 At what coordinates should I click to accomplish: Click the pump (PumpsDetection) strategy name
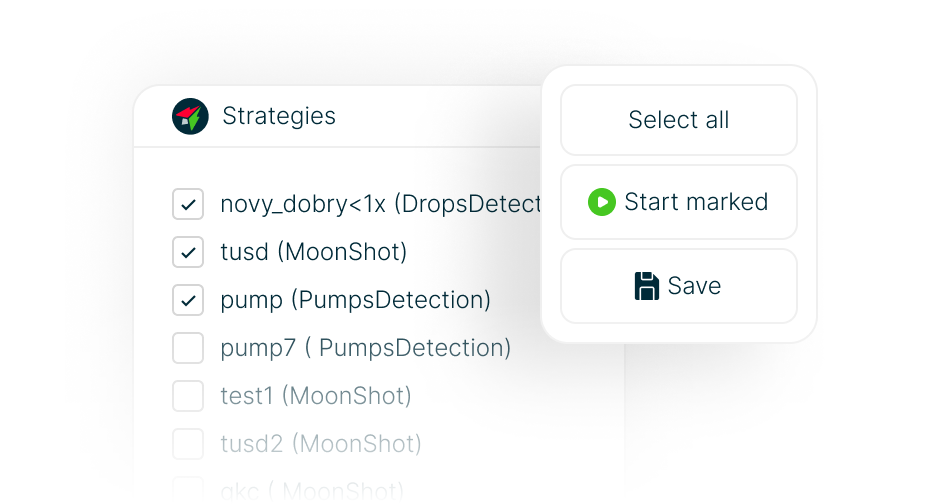click(x=355, y=300)
